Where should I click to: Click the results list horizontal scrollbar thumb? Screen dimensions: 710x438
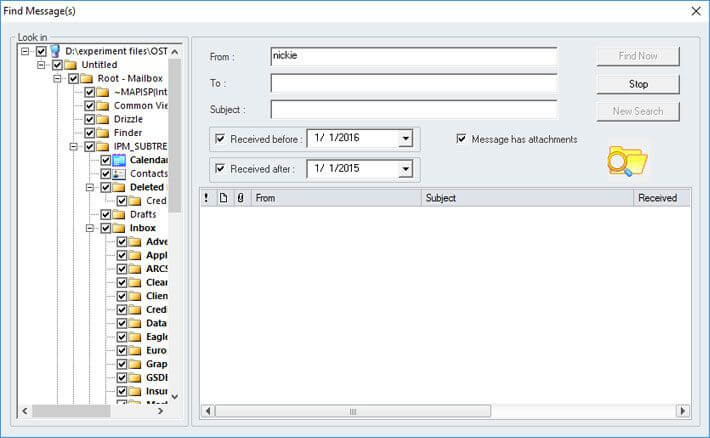pyautogui.click(x=352, y=411)
